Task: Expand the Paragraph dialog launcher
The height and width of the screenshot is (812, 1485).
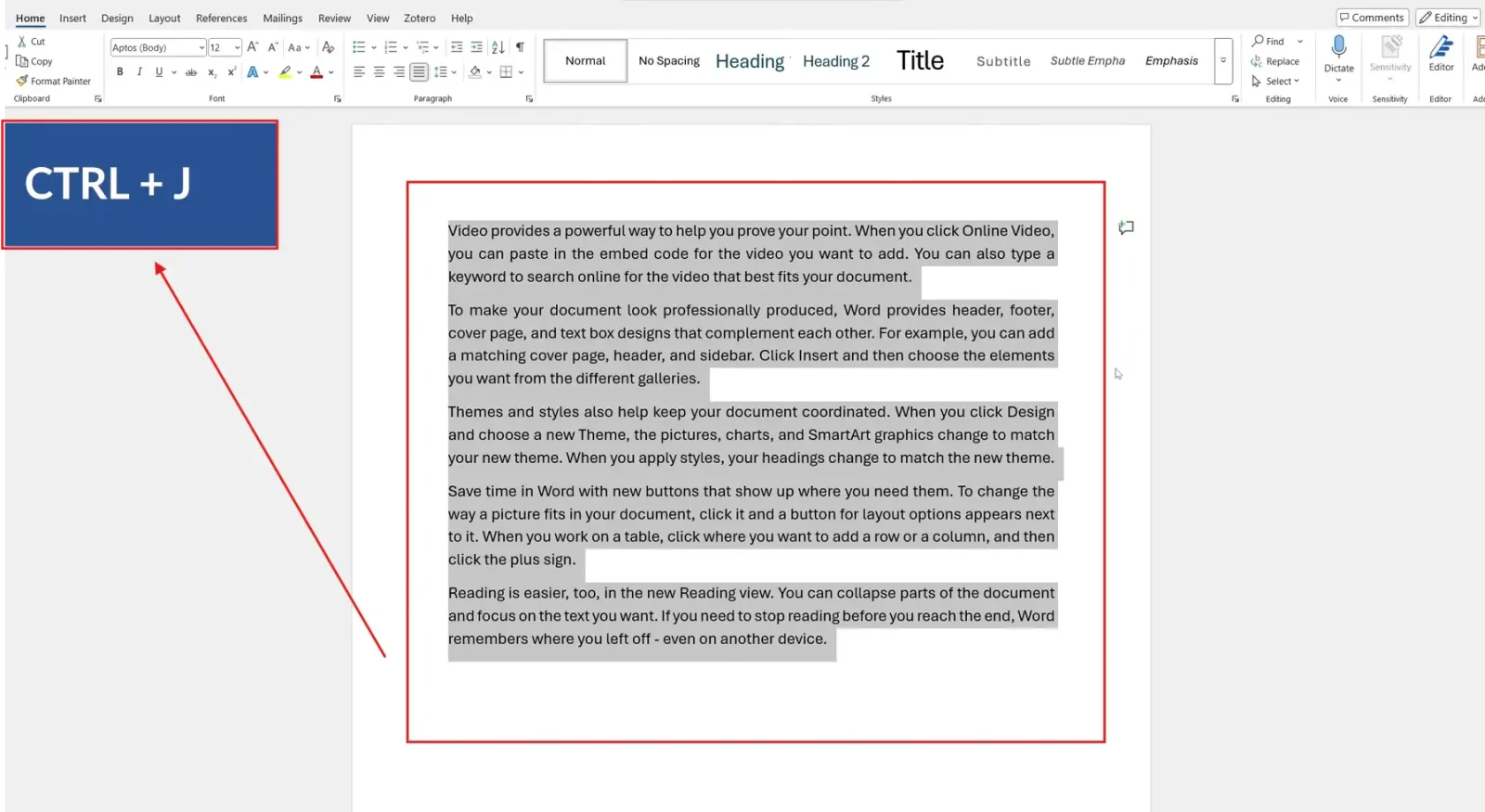Action: click(529, 98)
